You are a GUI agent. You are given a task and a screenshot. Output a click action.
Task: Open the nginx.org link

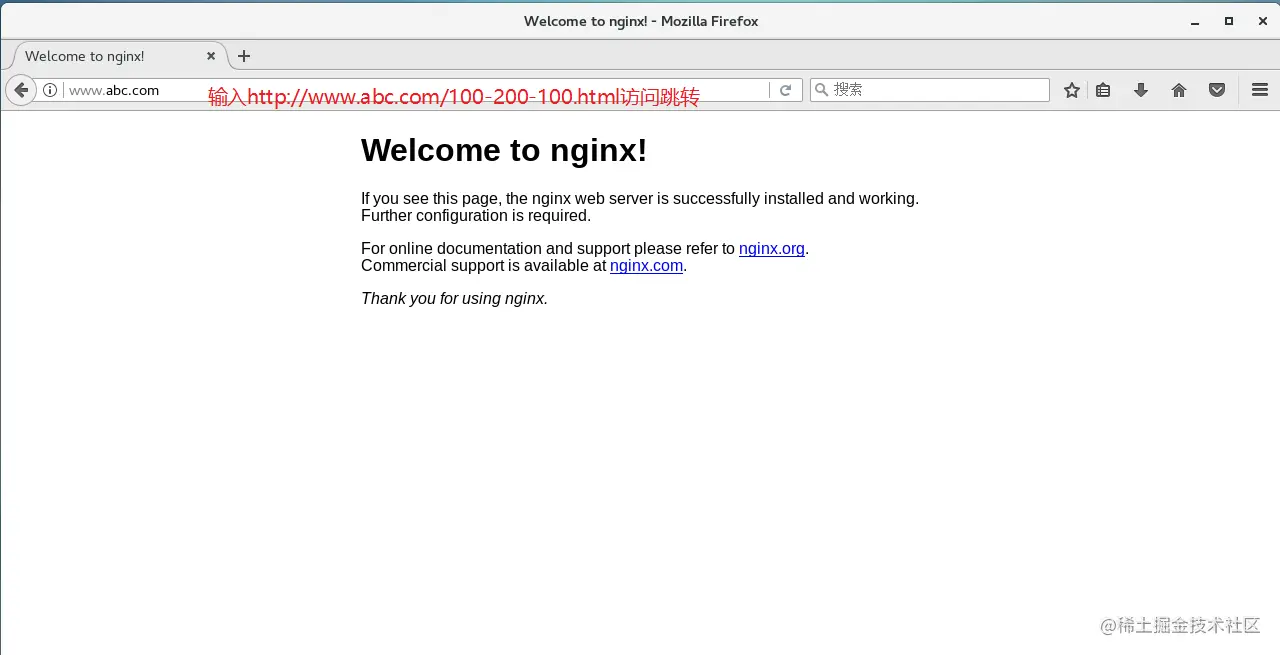(x=772, y=249)
